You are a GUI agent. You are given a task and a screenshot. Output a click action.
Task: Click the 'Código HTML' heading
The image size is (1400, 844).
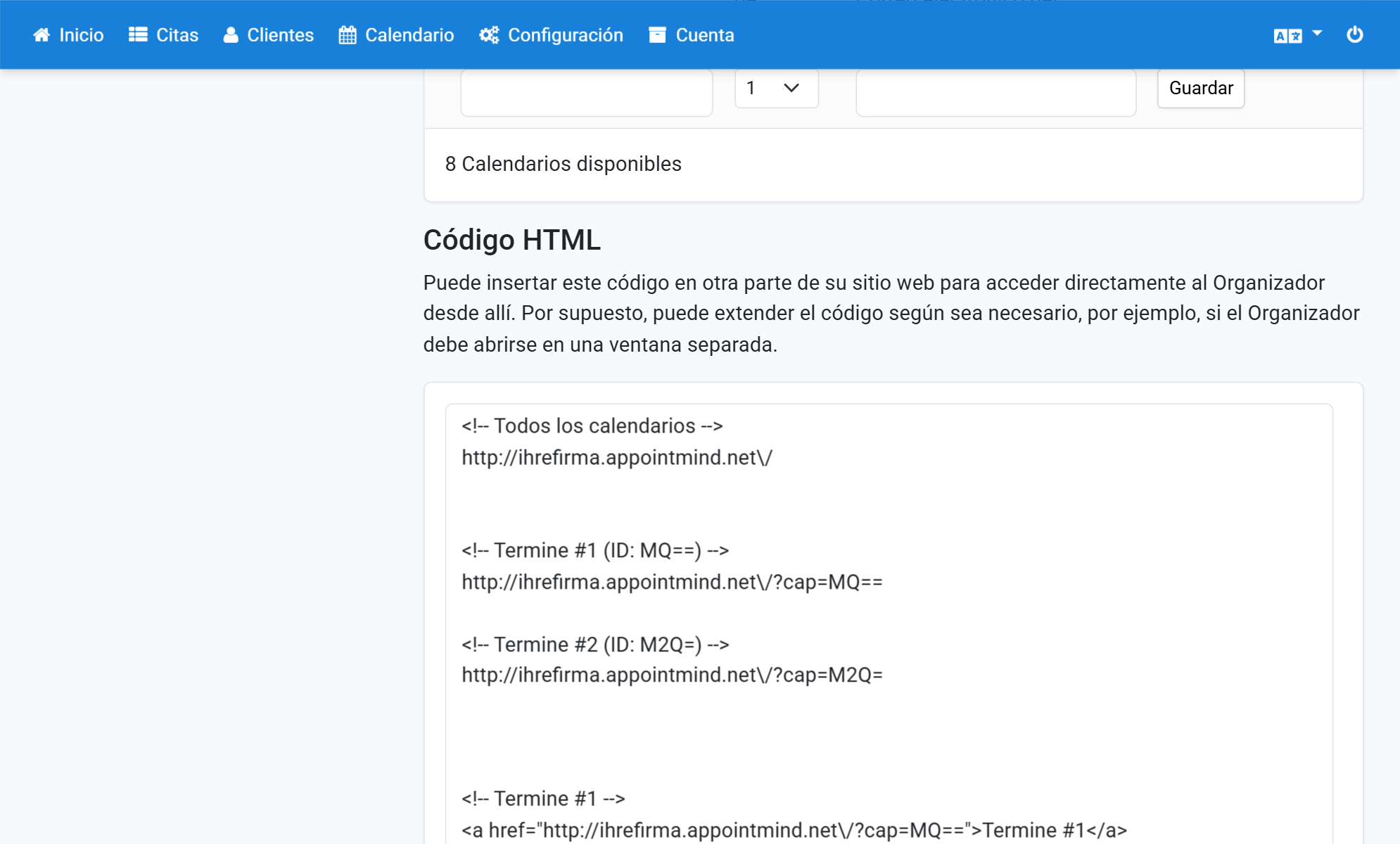pos(512,240)
